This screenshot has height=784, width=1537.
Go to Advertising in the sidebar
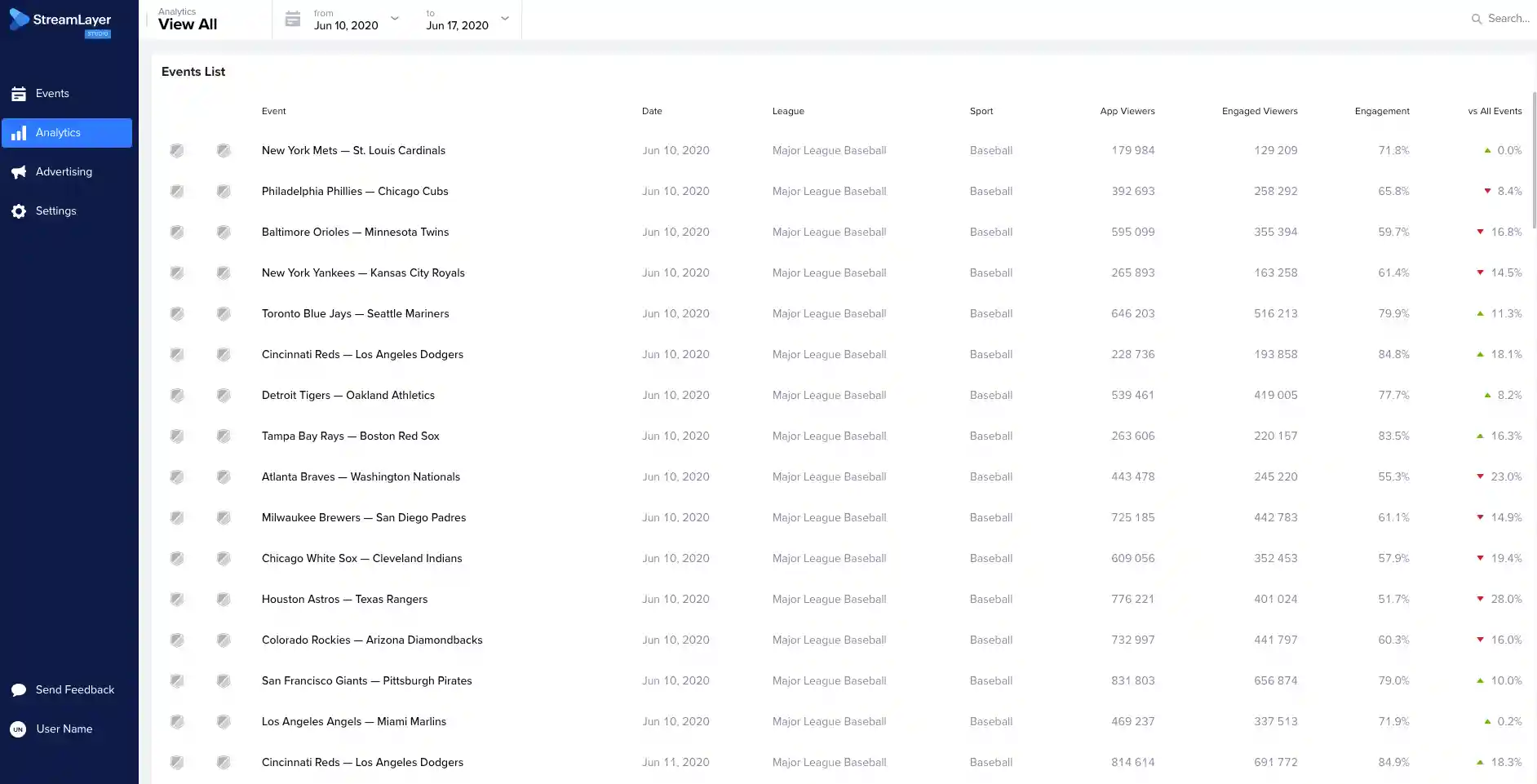click(67, 172)
